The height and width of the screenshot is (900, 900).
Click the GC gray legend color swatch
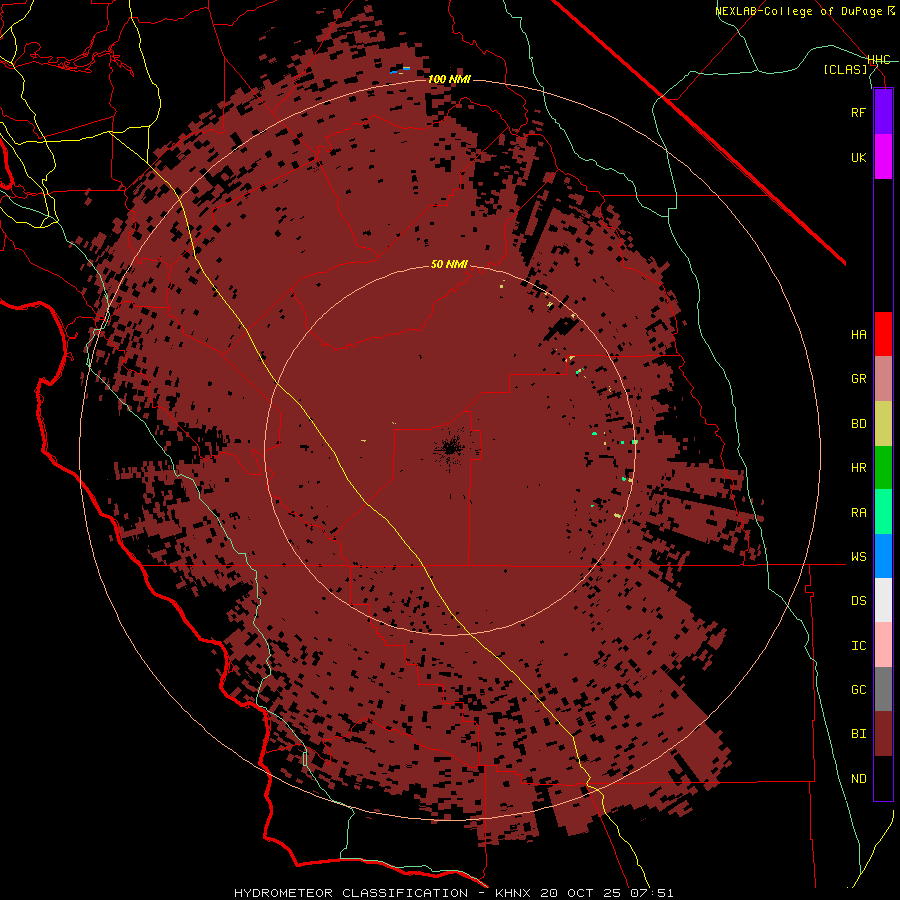coord(883,689)
